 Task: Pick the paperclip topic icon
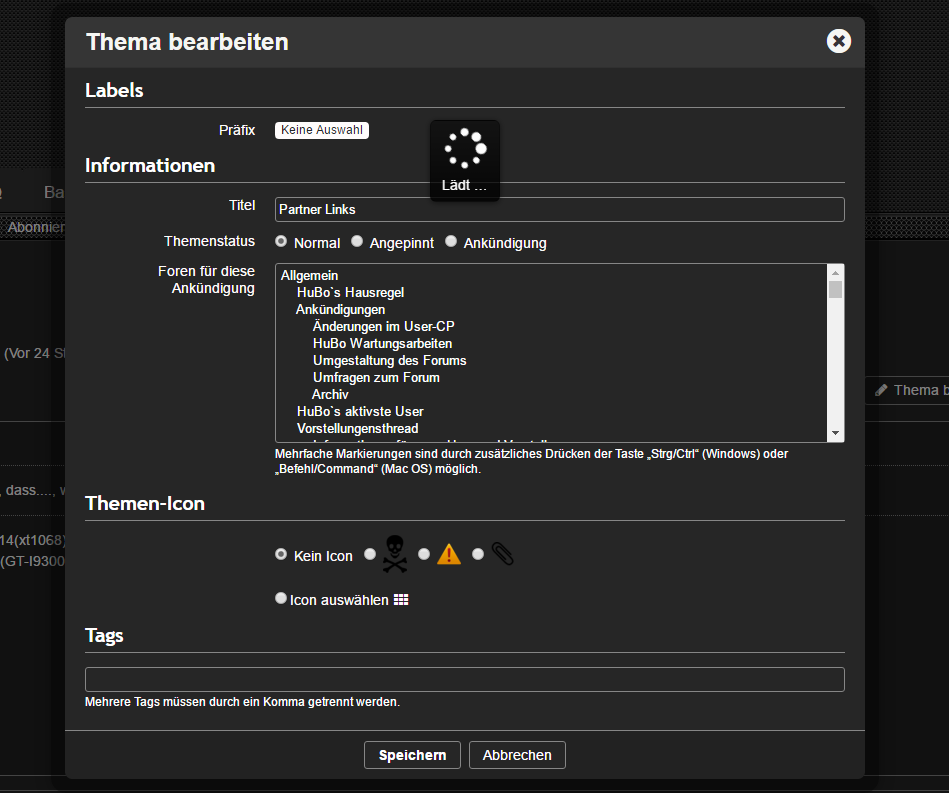click(479, 554)
